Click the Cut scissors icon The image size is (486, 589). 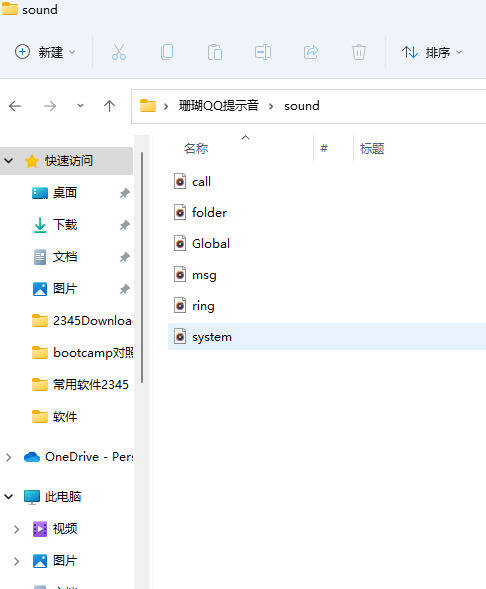[x=119, y=52]
